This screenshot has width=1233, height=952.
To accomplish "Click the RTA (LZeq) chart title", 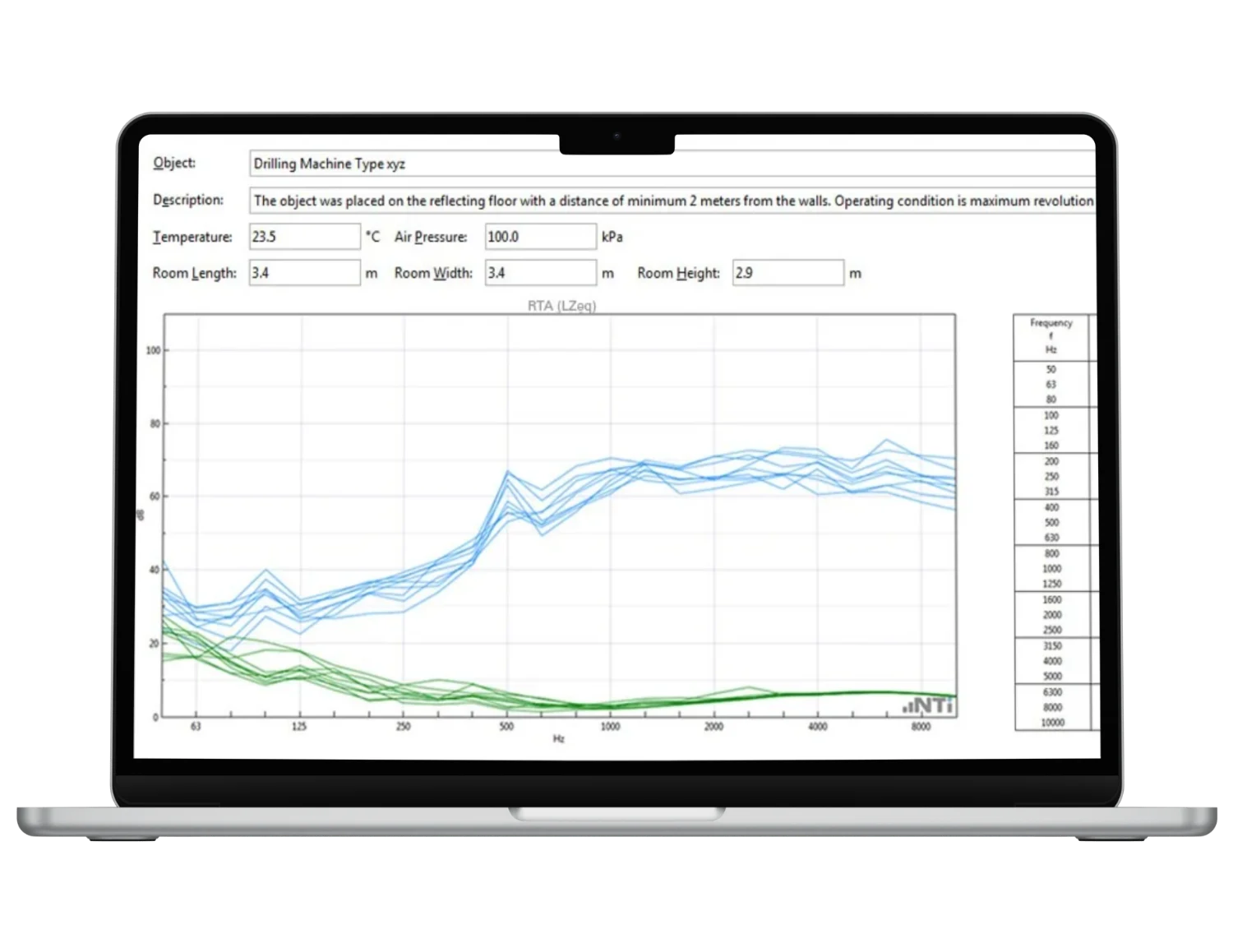I will [x=561, y=306].
